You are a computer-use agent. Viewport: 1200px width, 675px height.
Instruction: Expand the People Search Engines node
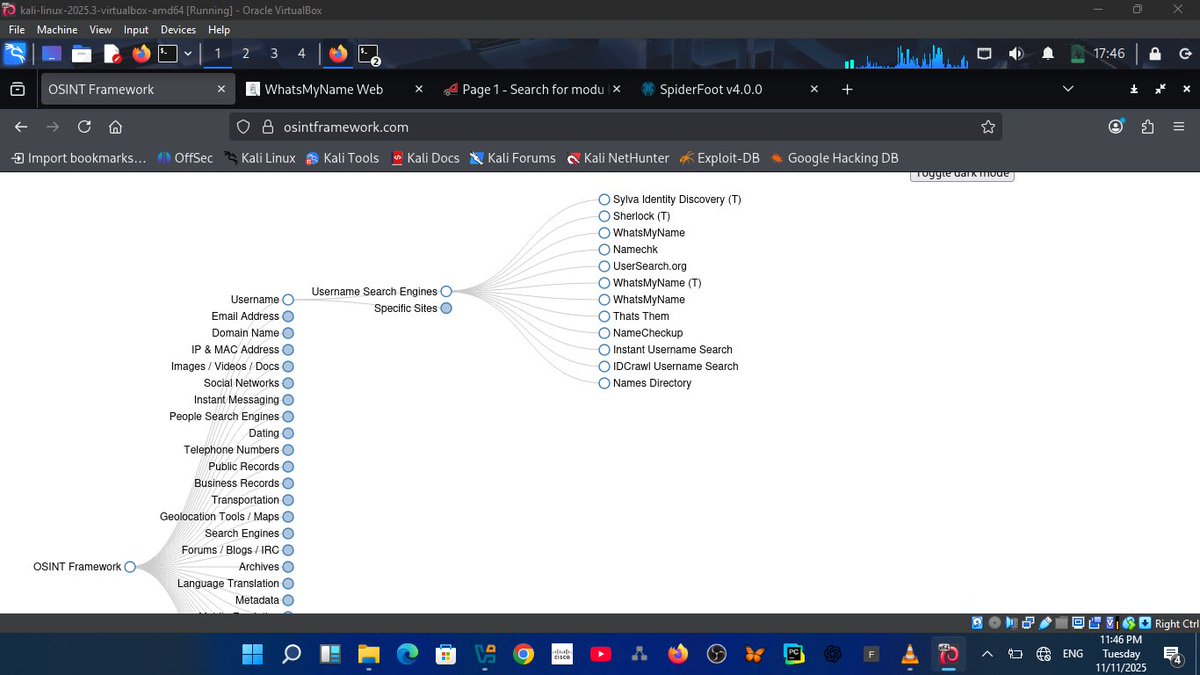288,416
